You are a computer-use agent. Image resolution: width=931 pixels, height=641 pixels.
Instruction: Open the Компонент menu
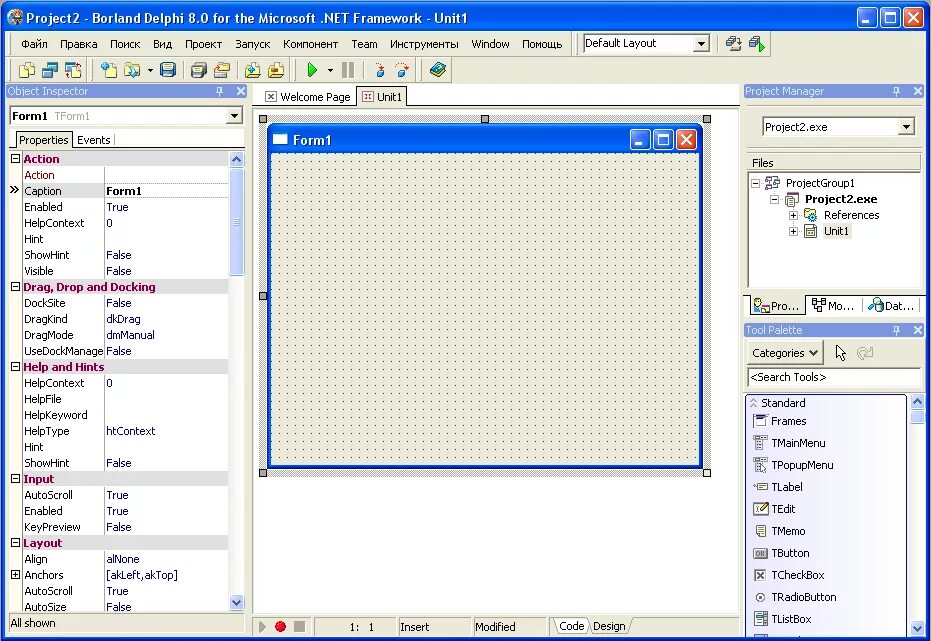pos(311,44)
